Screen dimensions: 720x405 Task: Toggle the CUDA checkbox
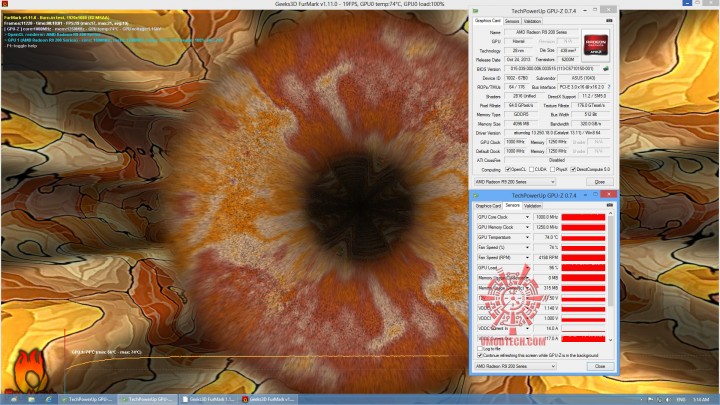(x=531, y=169)
